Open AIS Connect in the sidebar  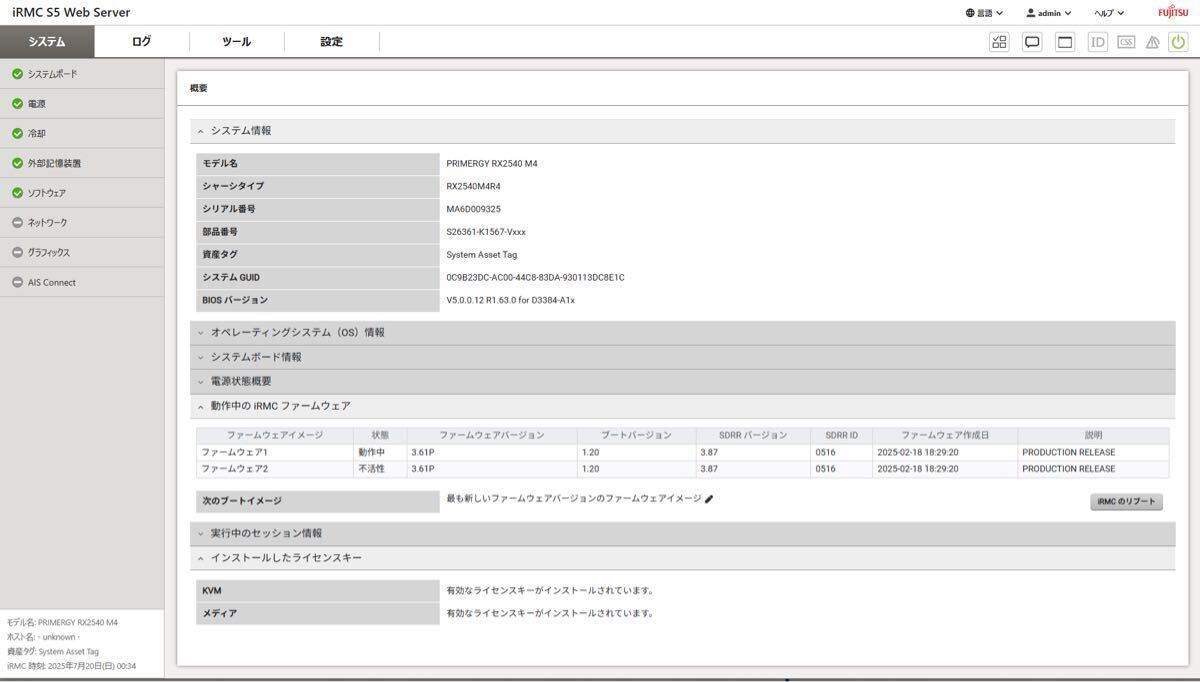coord(82,282)
